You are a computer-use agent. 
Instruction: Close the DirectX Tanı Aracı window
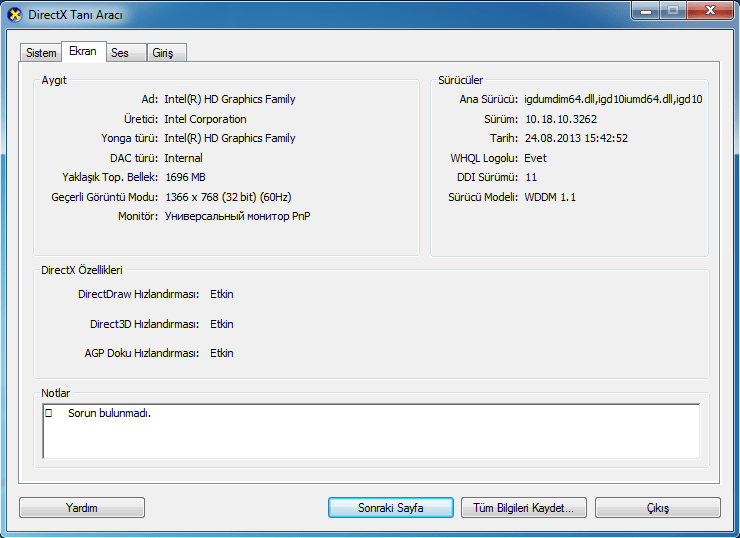pos(710,10)
